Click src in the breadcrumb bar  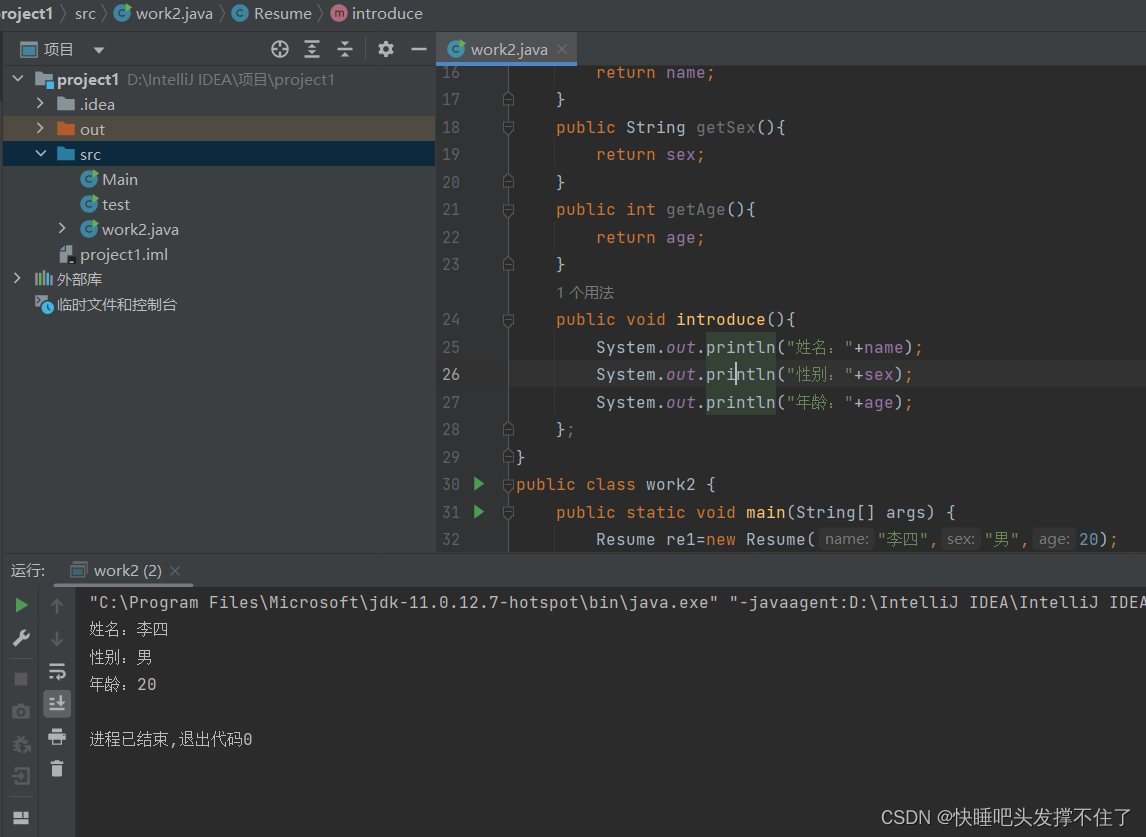[x=85, y=13]
